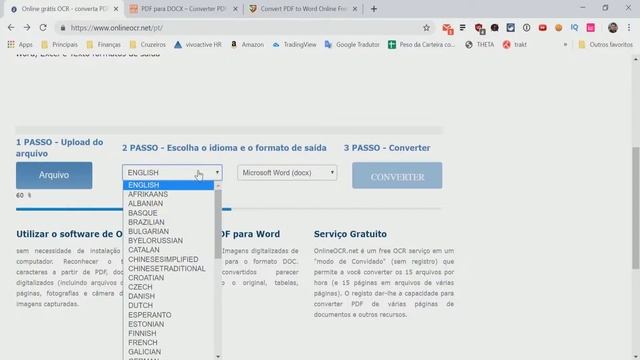
Task: Select BRAZILIAN in the language list
Action: pos(168,222)
